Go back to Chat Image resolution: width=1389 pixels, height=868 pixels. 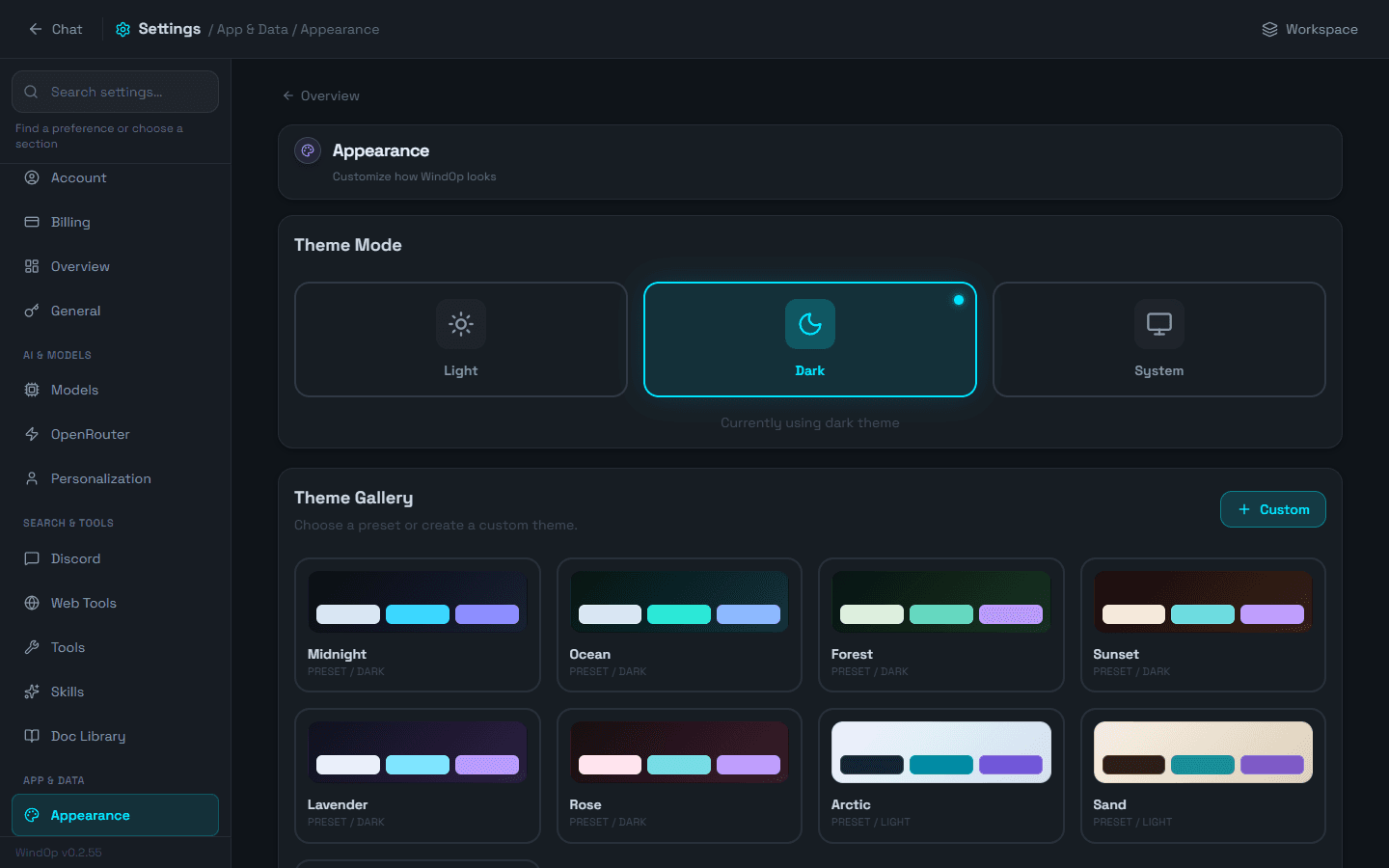(55, 29)
